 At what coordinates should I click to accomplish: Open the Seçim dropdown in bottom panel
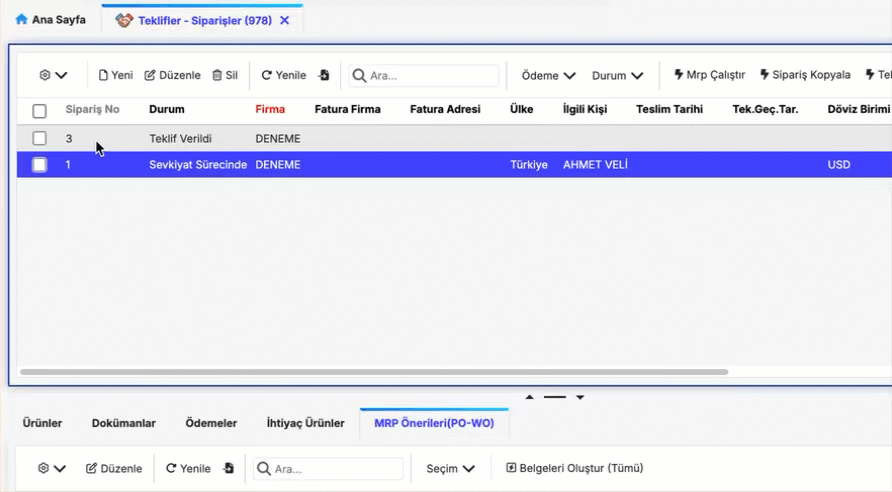(450, 468)
